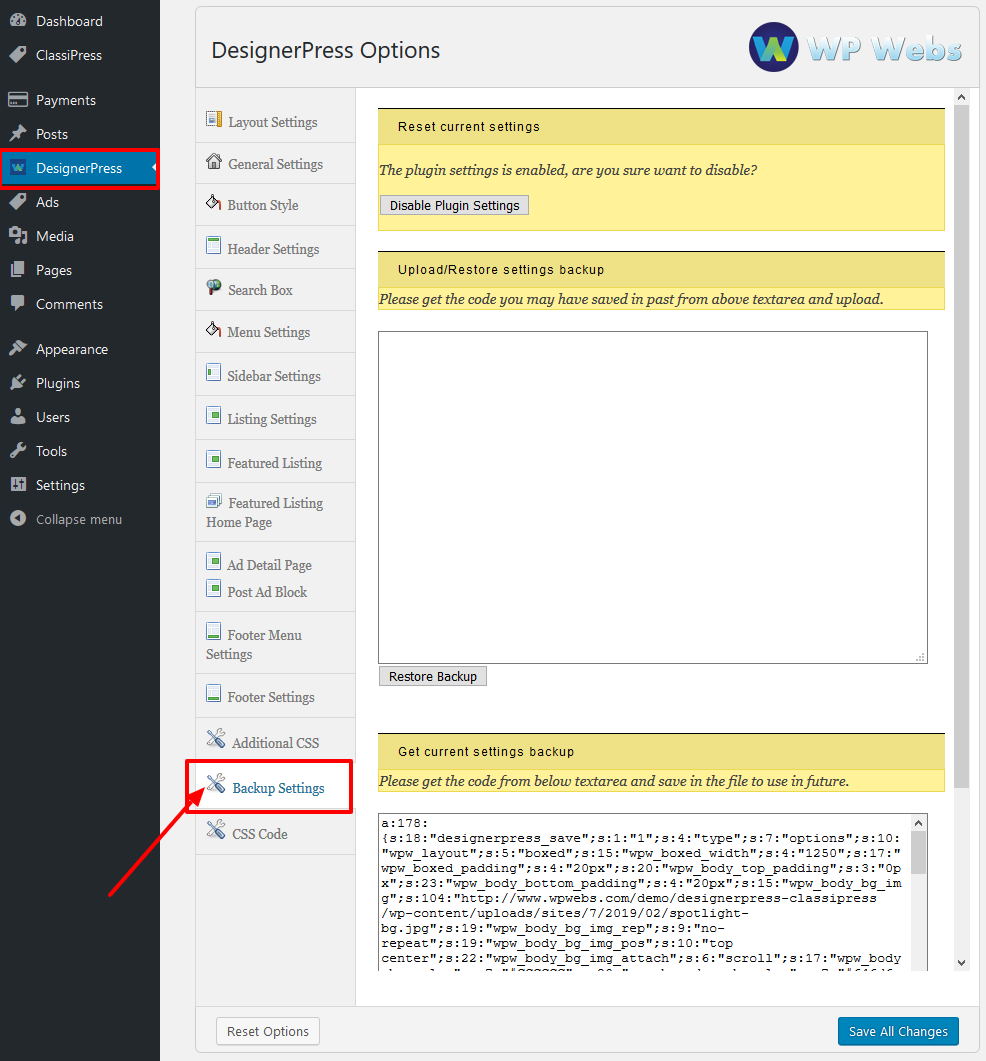Click the Settings sliders icon in sidebar

coord(18,484)
